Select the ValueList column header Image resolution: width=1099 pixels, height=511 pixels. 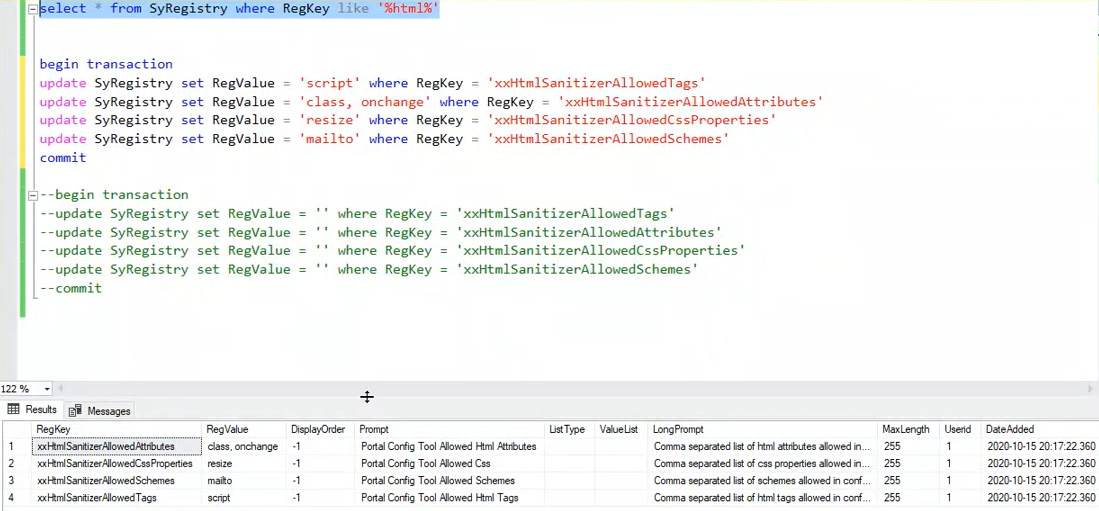pyautogui.click(x=622, y=429)
